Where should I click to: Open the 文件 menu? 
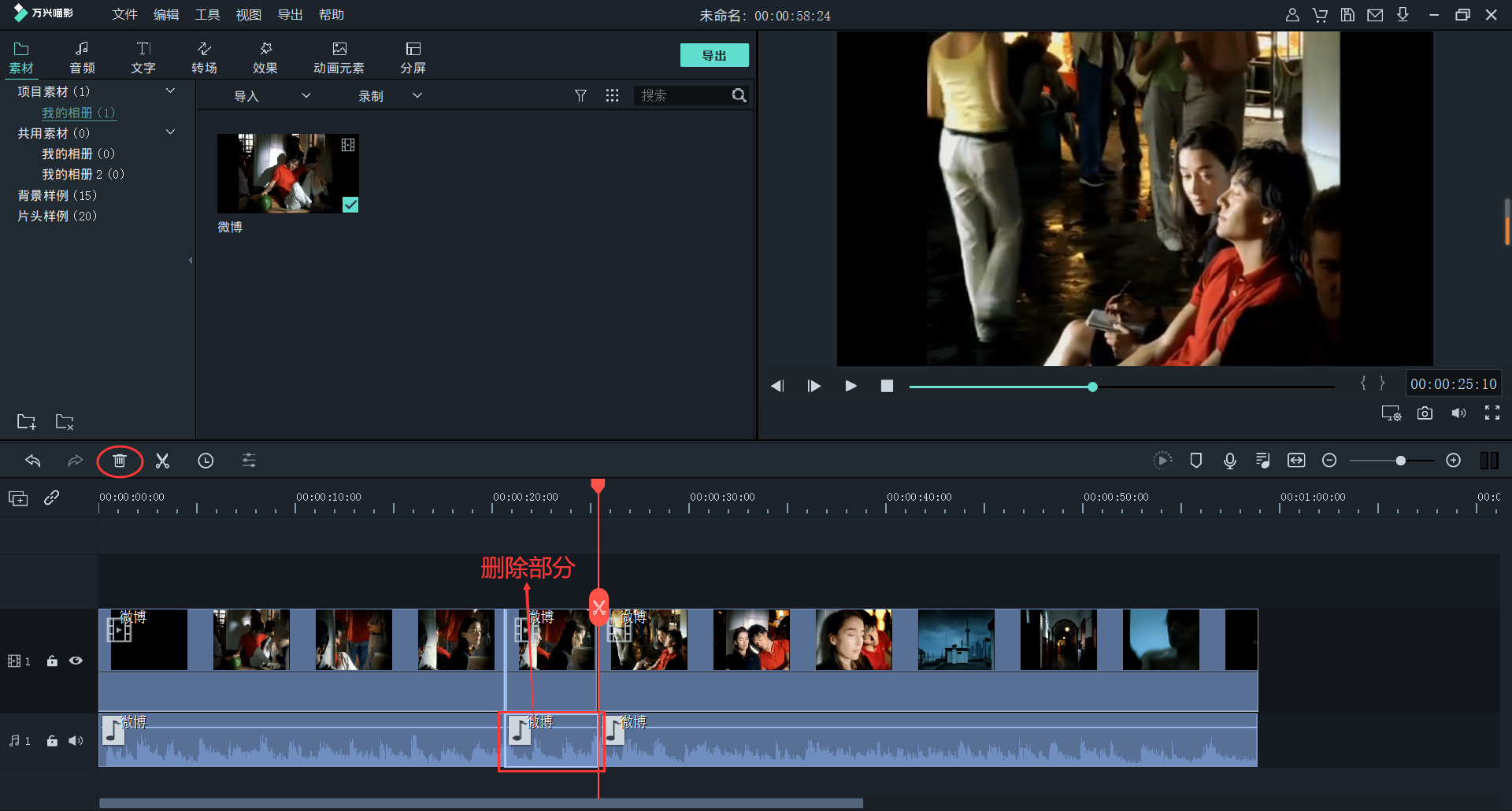click(x=124, y=15)
